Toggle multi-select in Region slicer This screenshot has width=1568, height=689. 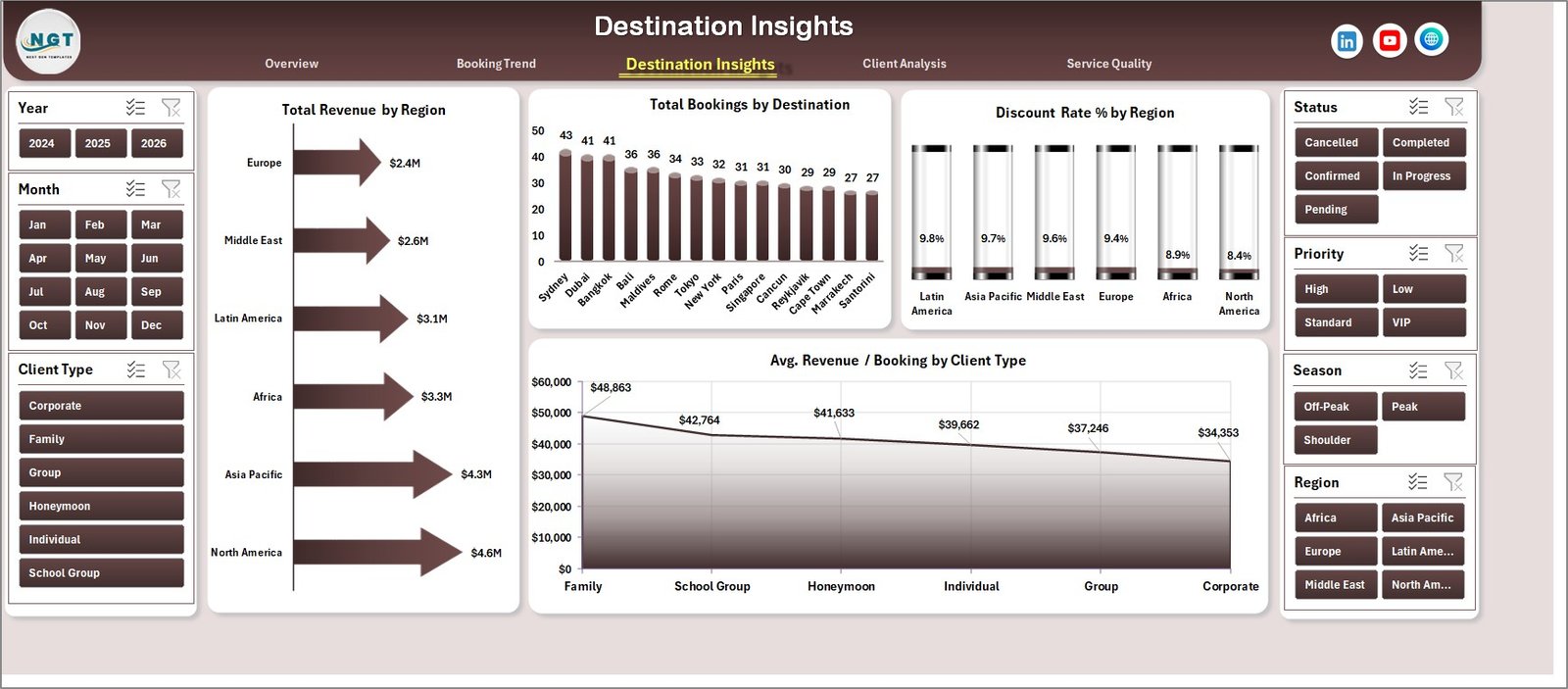1418,482
